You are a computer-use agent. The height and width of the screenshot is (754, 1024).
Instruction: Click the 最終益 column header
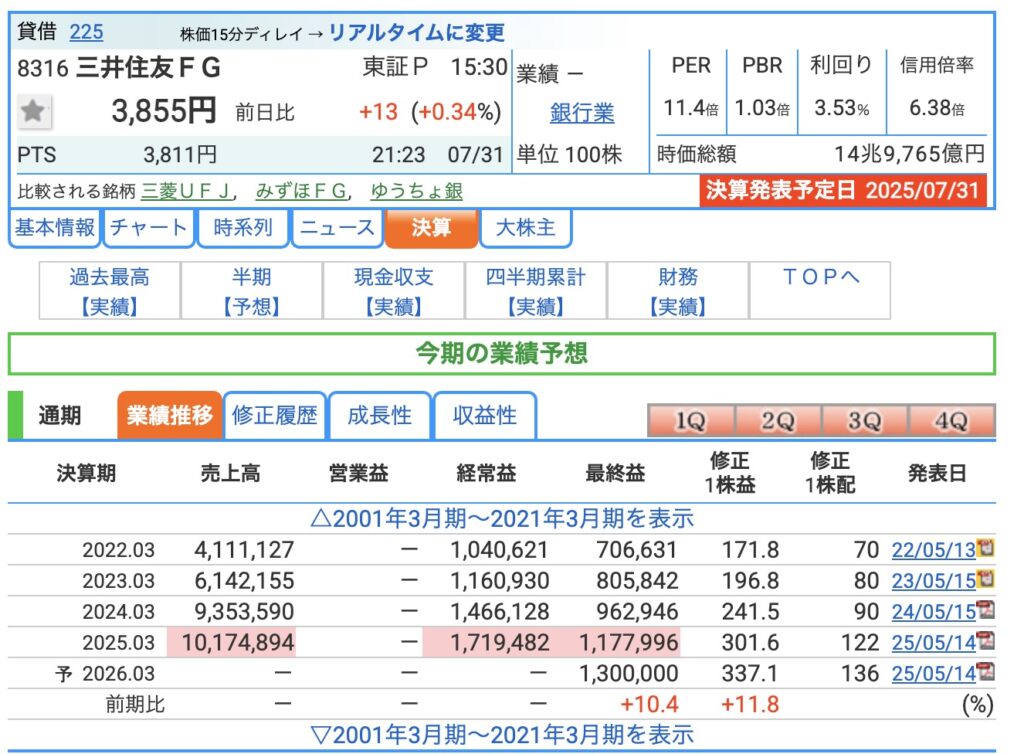(615, 473)
